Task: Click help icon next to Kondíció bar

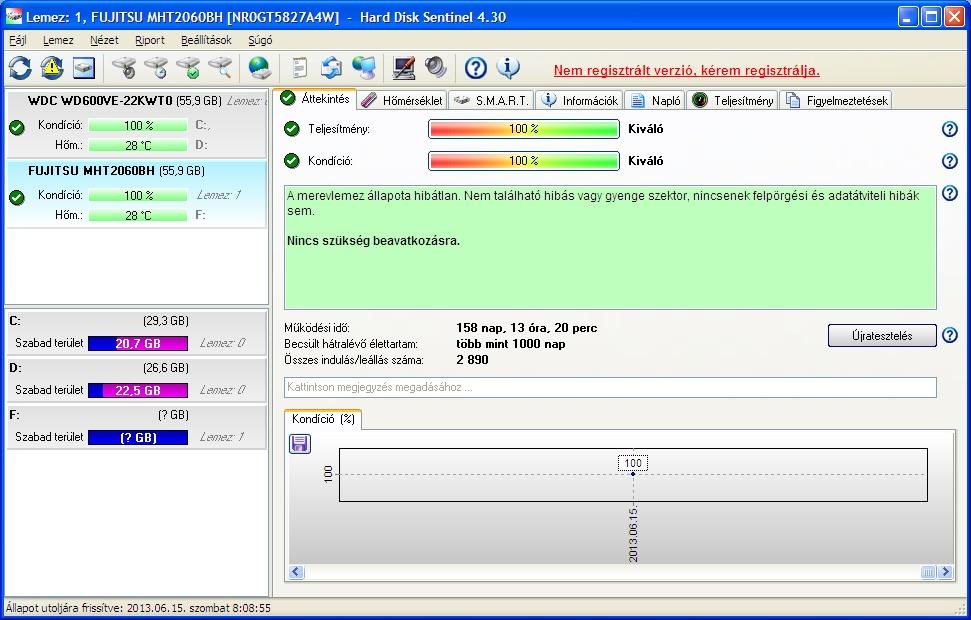Action: [949, 161]
